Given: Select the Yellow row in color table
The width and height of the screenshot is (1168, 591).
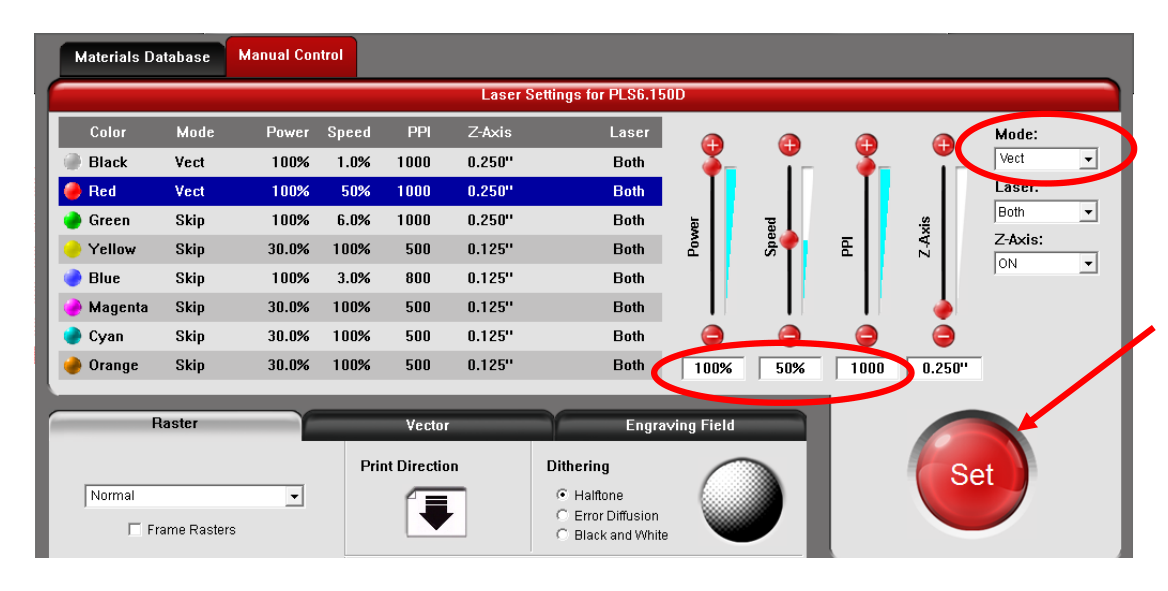Looking at the screenshot, I should pyautogui.click(x=361, y=249).
